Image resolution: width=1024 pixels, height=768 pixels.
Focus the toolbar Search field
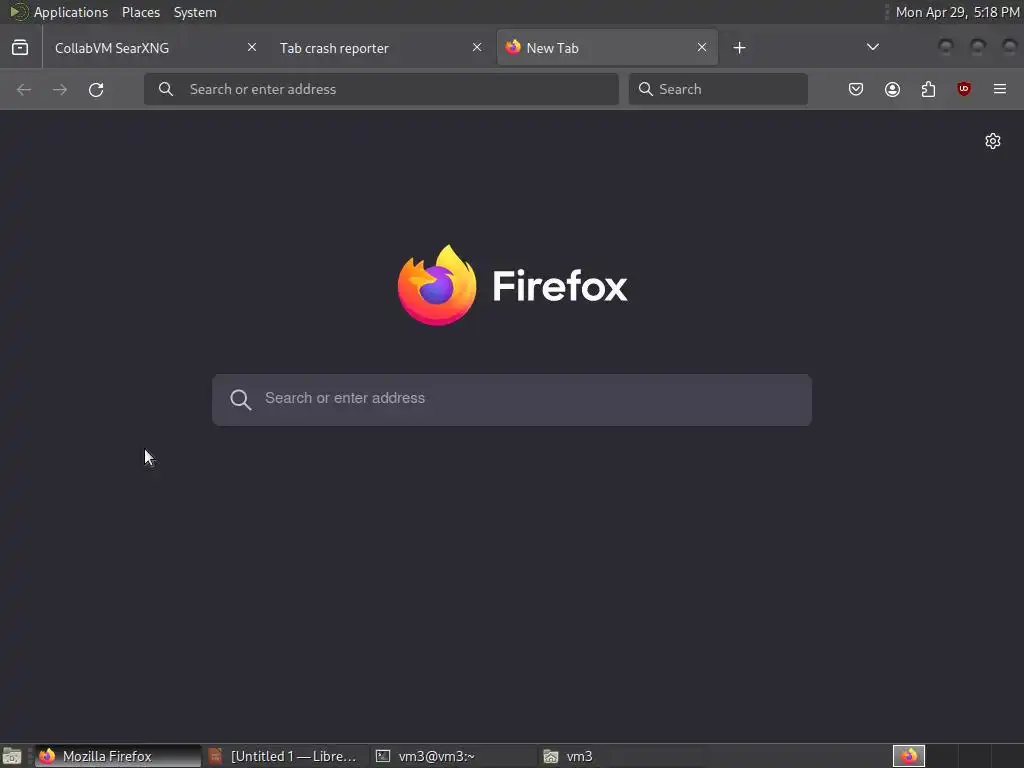(718, 89)
